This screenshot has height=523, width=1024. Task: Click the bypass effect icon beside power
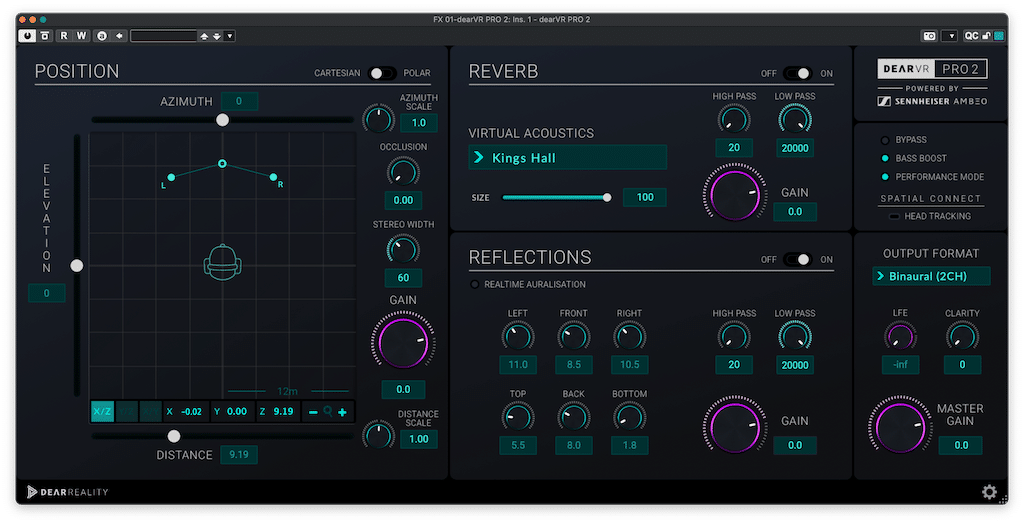click(x=45, y=36)
